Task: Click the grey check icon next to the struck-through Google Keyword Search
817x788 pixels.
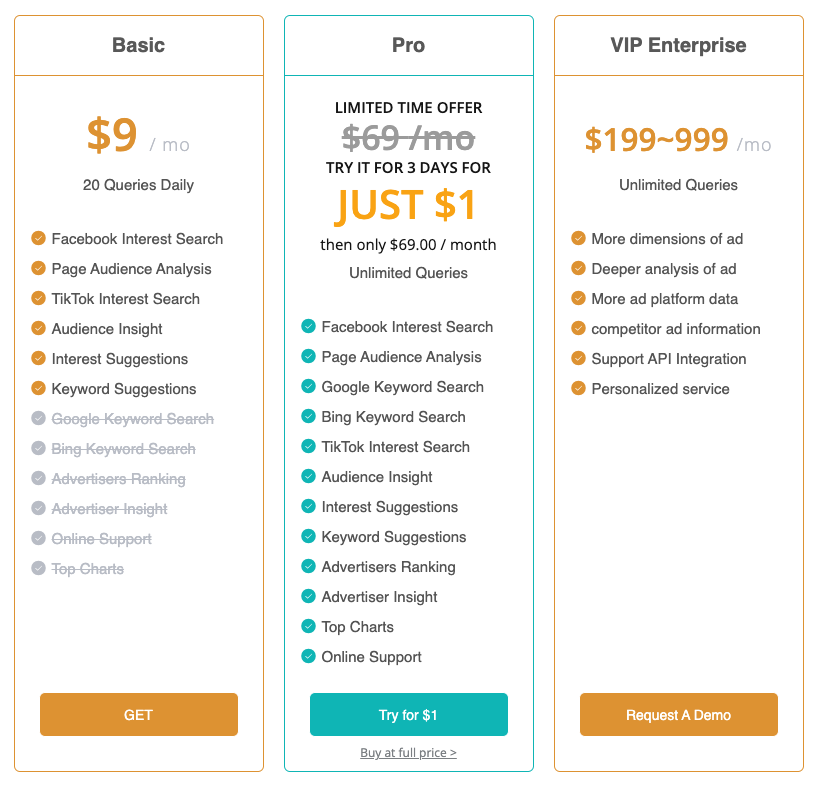Action: click(x=39, y=419)
